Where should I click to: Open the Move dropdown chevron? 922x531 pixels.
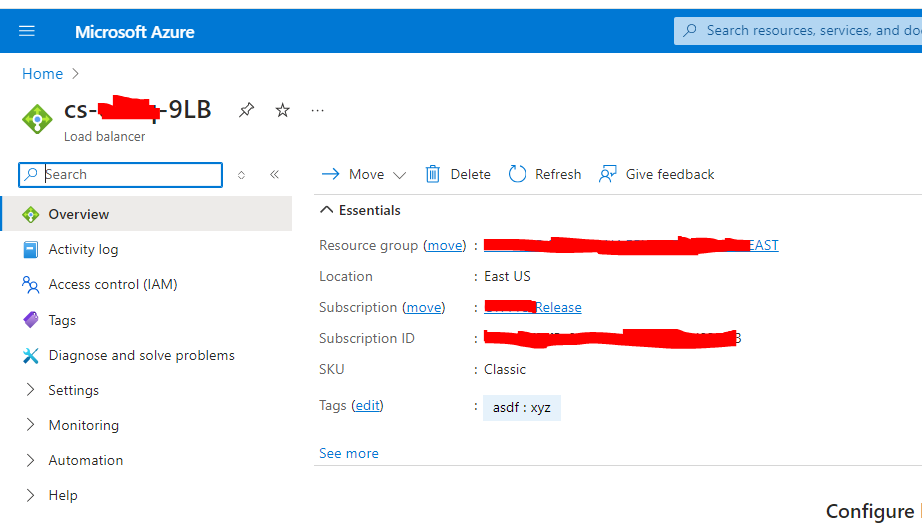pyautogui.click(x=399, y=175)
